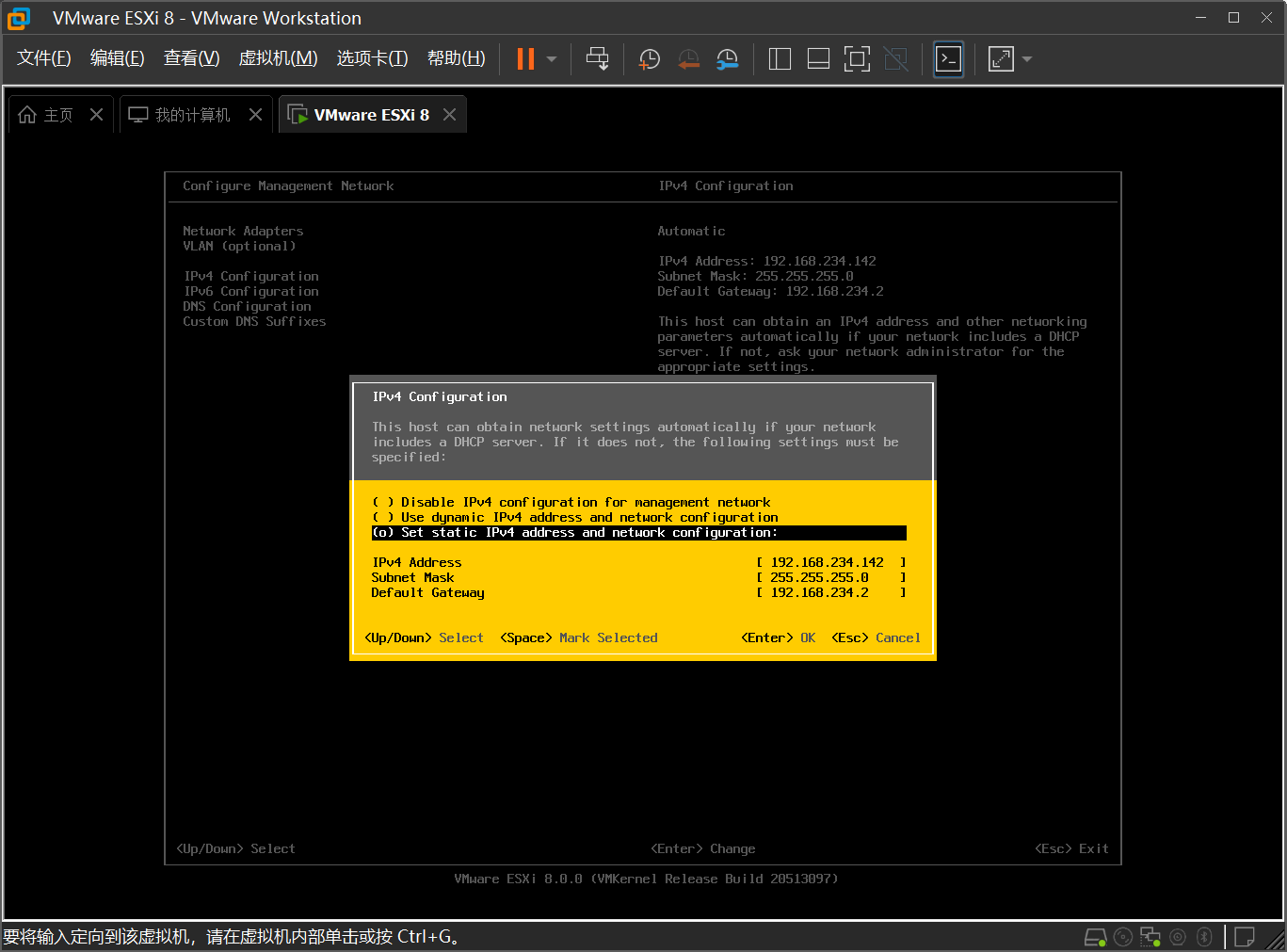The width and height of the screenshot is (1287, 952).
Task: Click the Bluetooth device status icon
Action: [1204, 937]
